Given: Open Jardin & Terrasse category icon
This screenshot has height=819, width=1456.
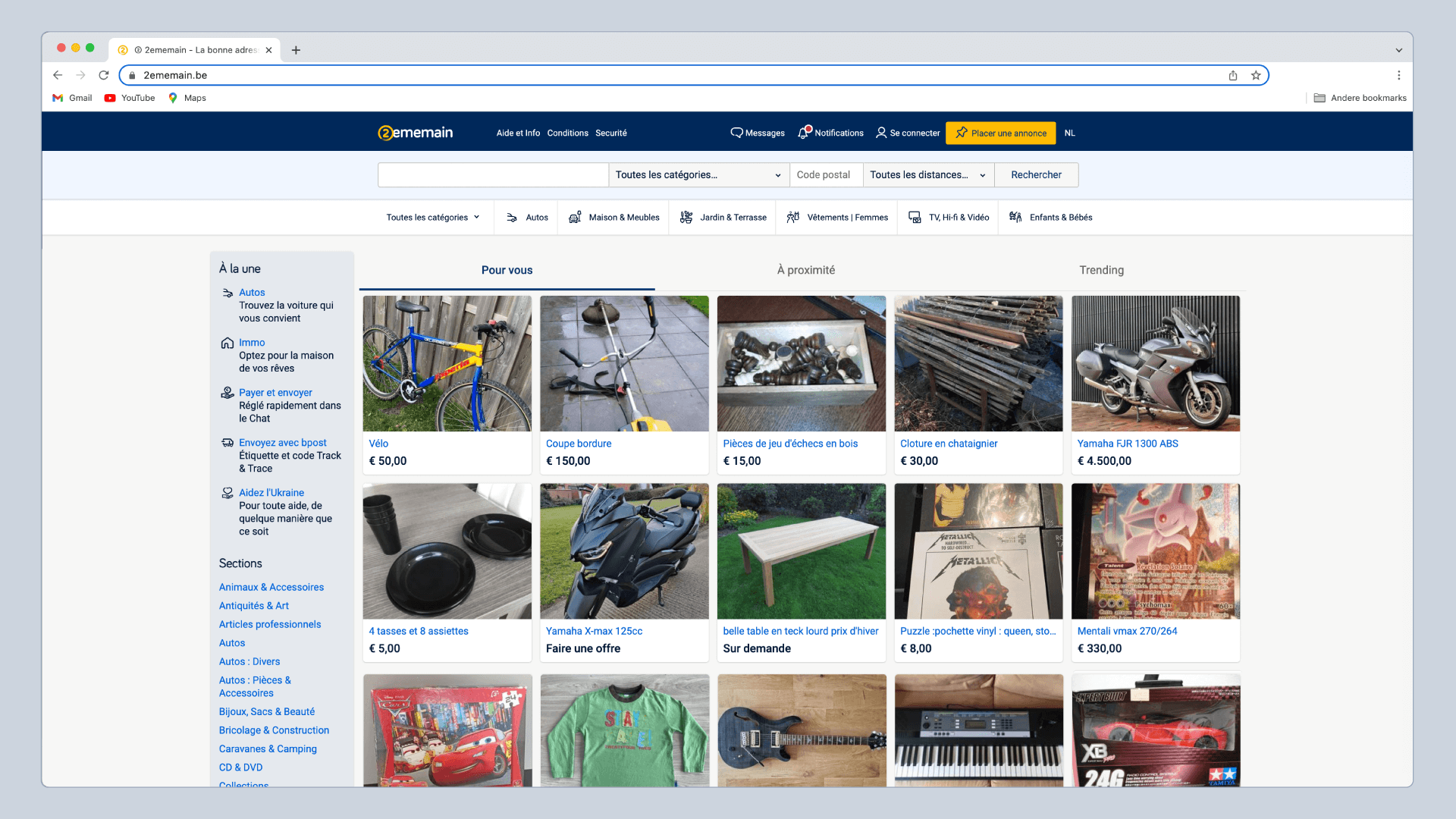Looking at the screenshot, I should point(686,218).
